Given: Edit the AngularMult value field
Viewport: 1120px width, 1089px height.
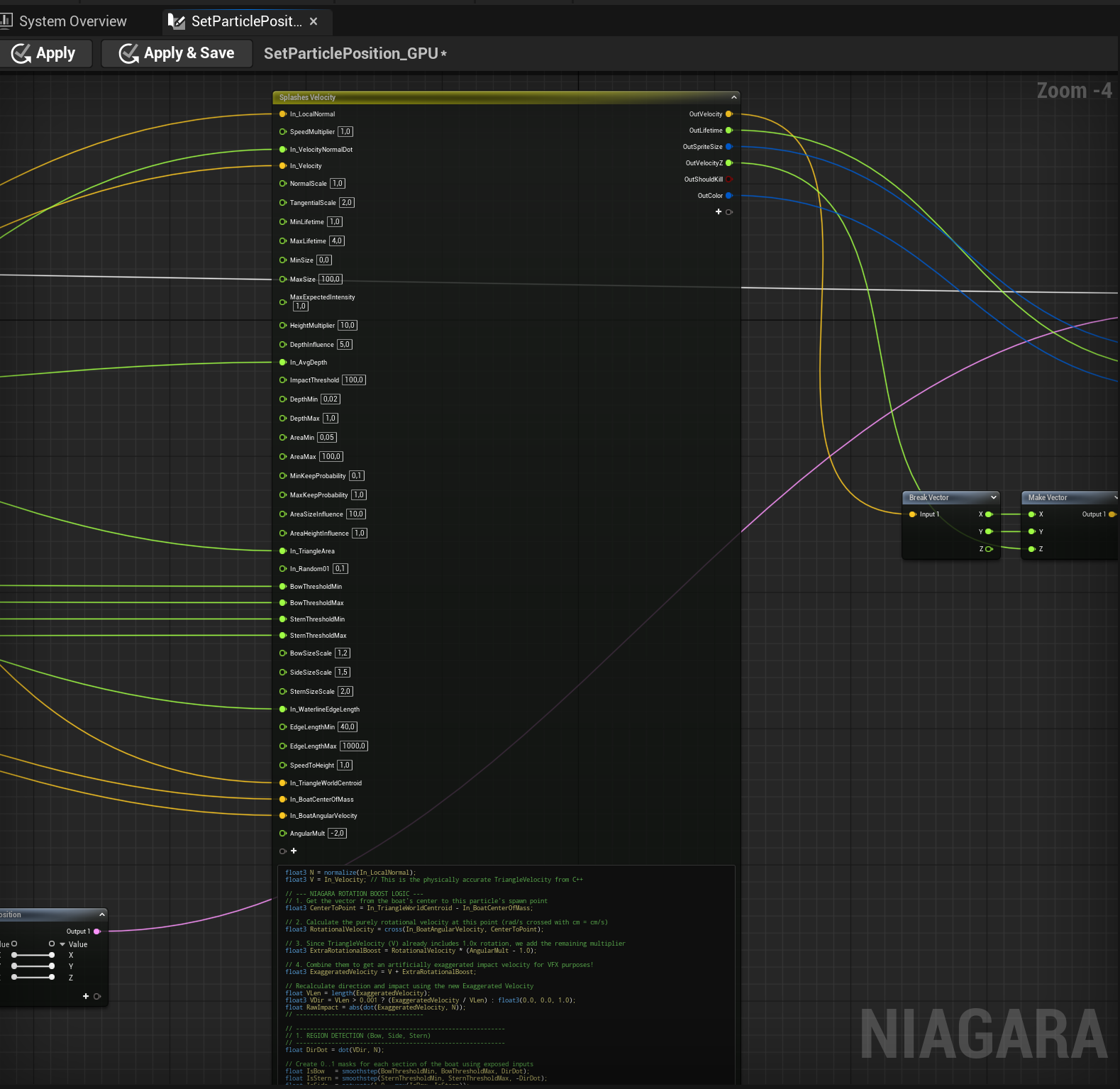Looking at the screenshot, I should [338, 834].
